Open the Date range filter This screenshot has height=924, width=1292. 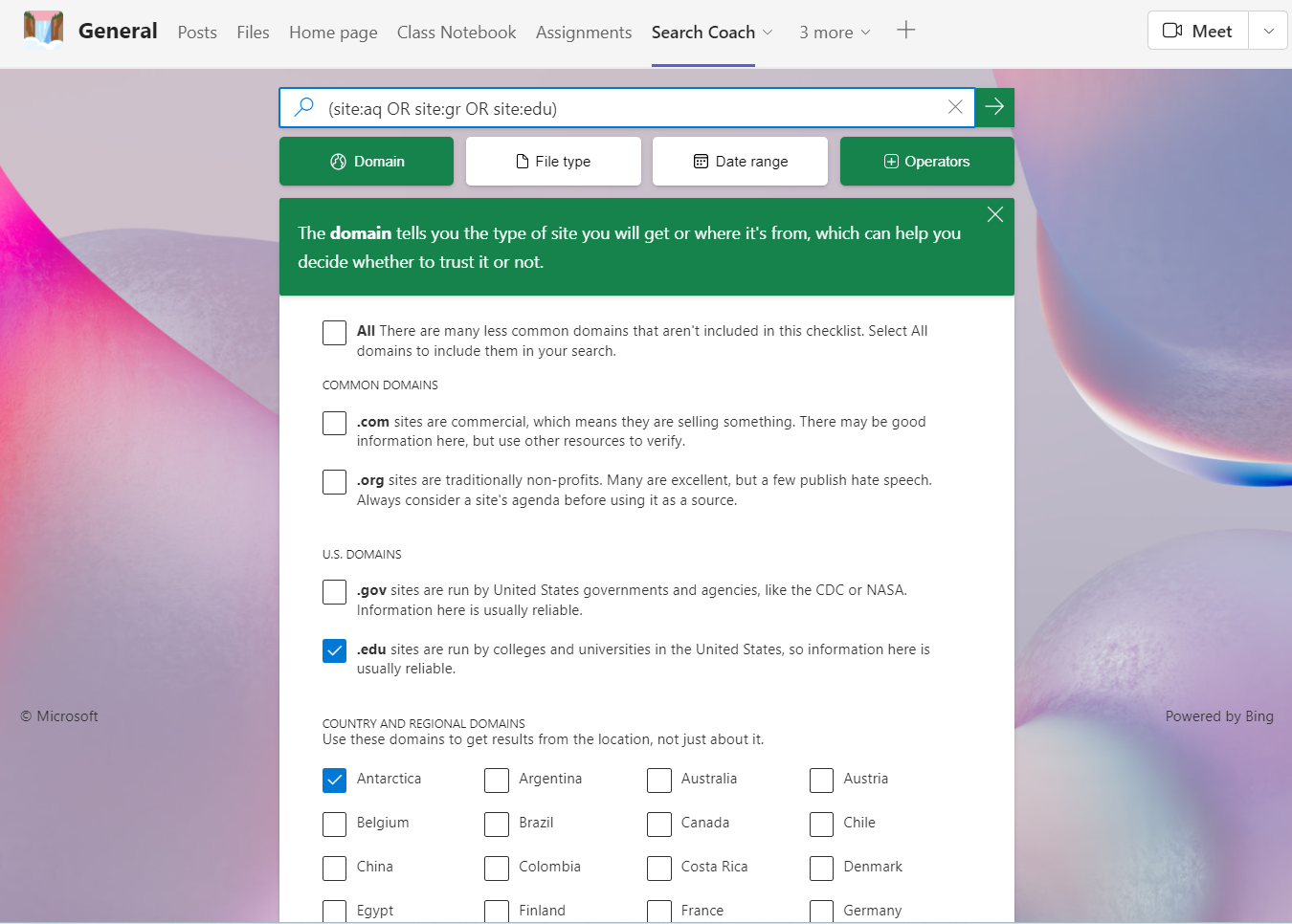coord(740,162)
